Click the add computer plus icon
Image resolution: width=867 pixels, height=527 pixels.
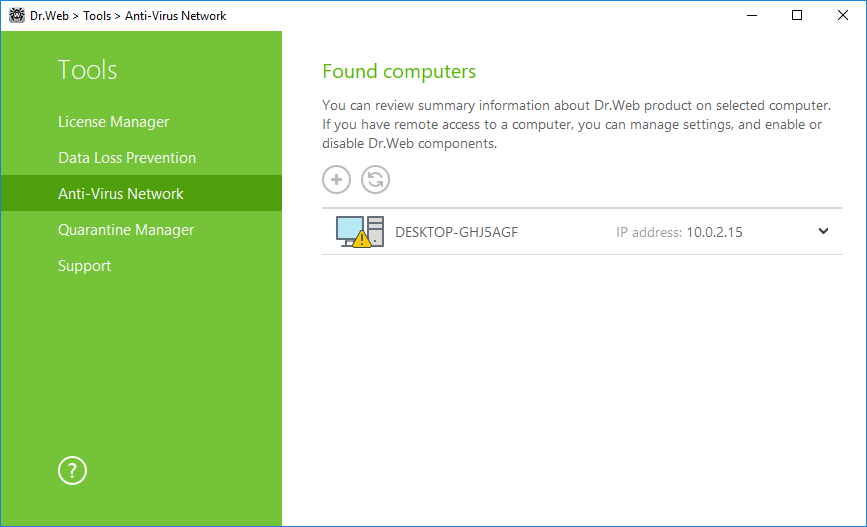[x=336, y=180]
